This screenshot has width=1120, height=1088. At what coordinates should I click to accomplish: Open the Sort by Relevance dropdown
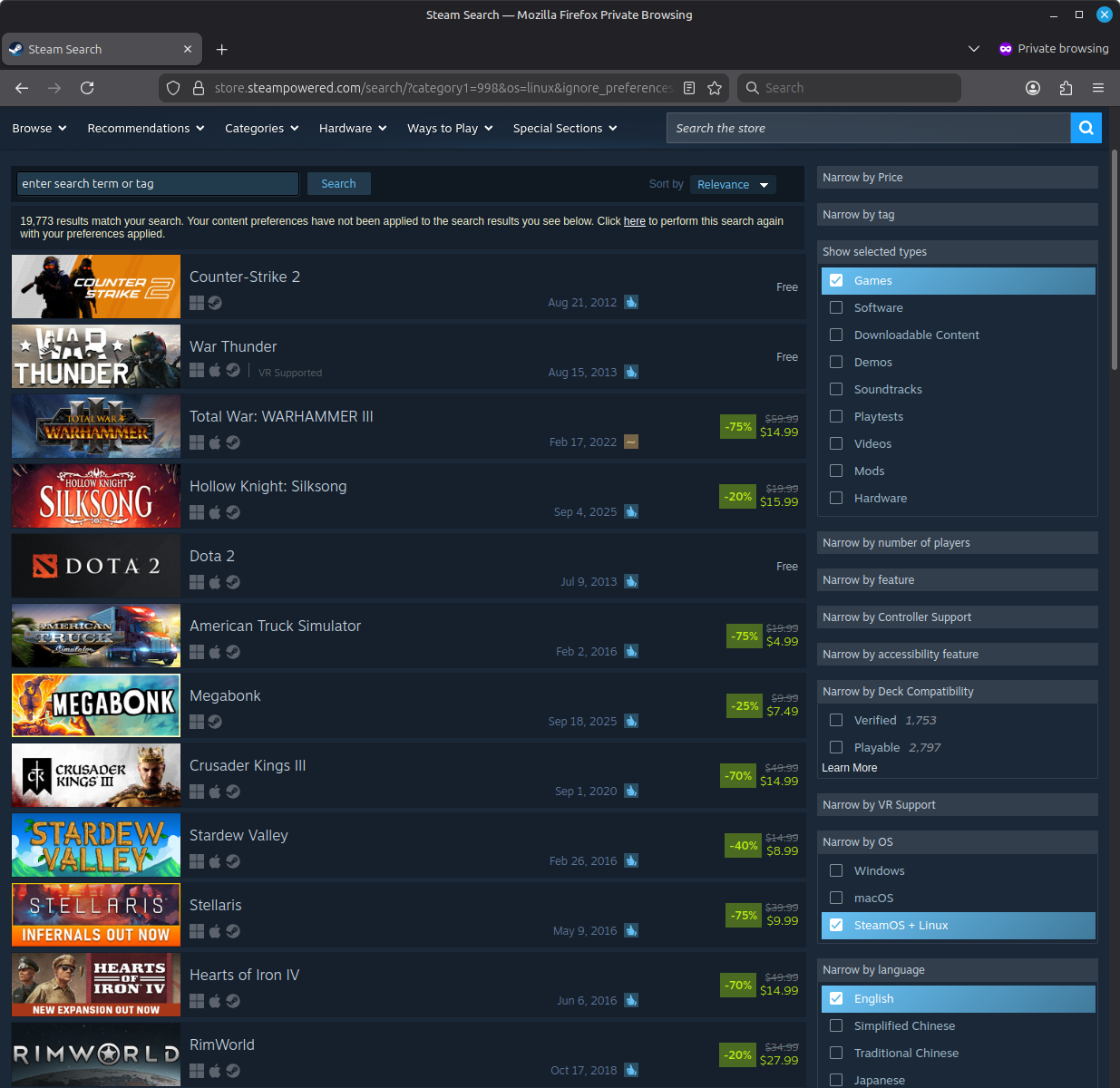point(733,184)
